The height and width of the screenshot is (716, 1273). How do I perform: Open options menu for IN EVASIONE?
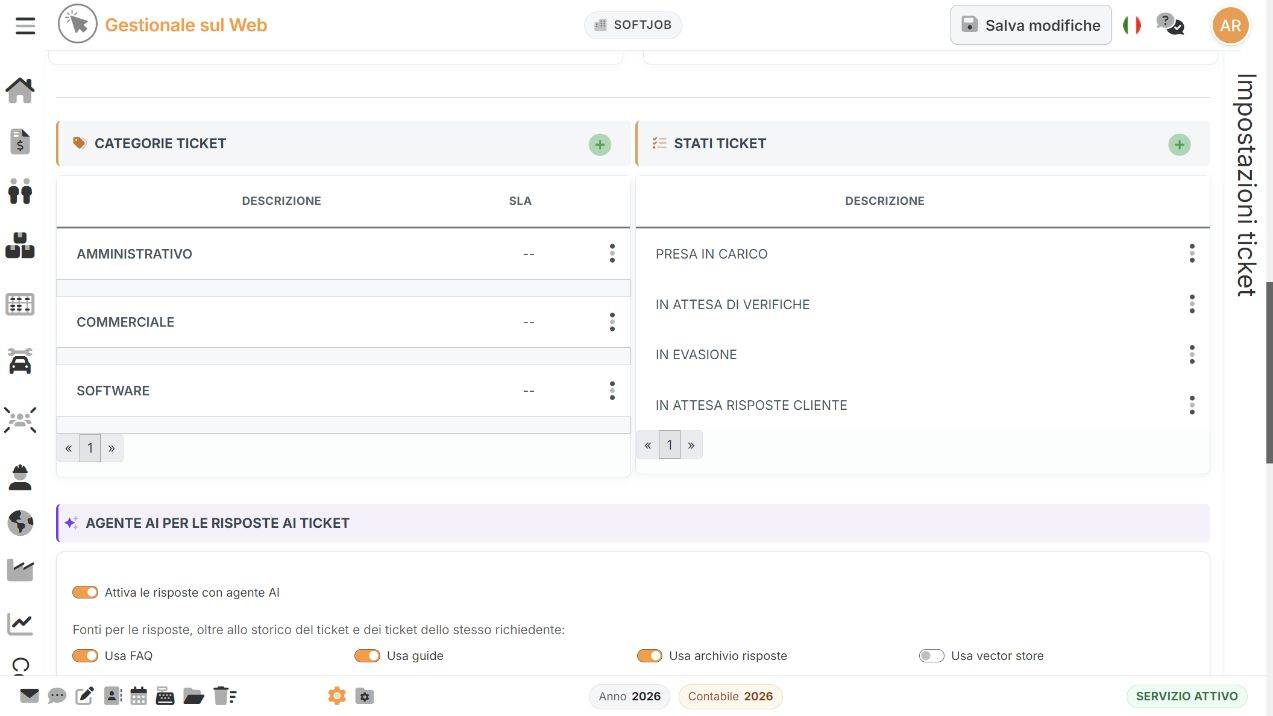[x=1192, y=354]
